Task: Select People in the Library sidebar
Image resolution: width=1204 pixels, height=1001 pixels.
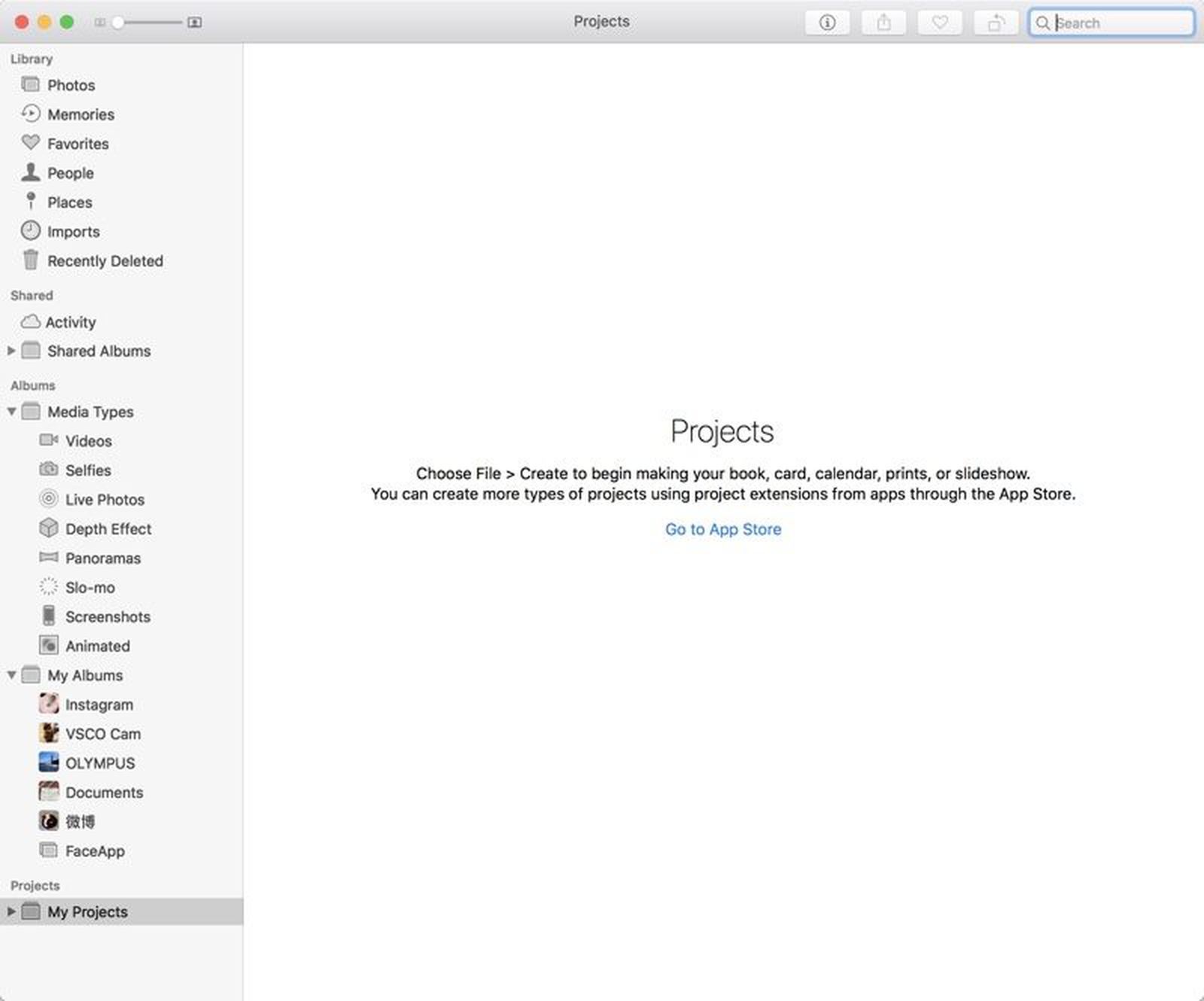Action: click(71, 172)
